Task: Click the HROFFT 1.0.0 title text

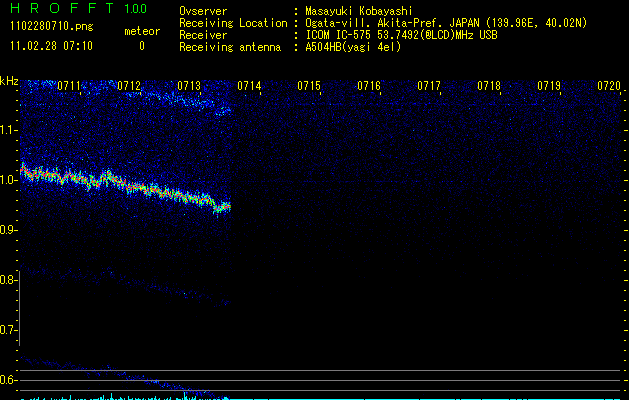Action: click(x=79, y=8)
